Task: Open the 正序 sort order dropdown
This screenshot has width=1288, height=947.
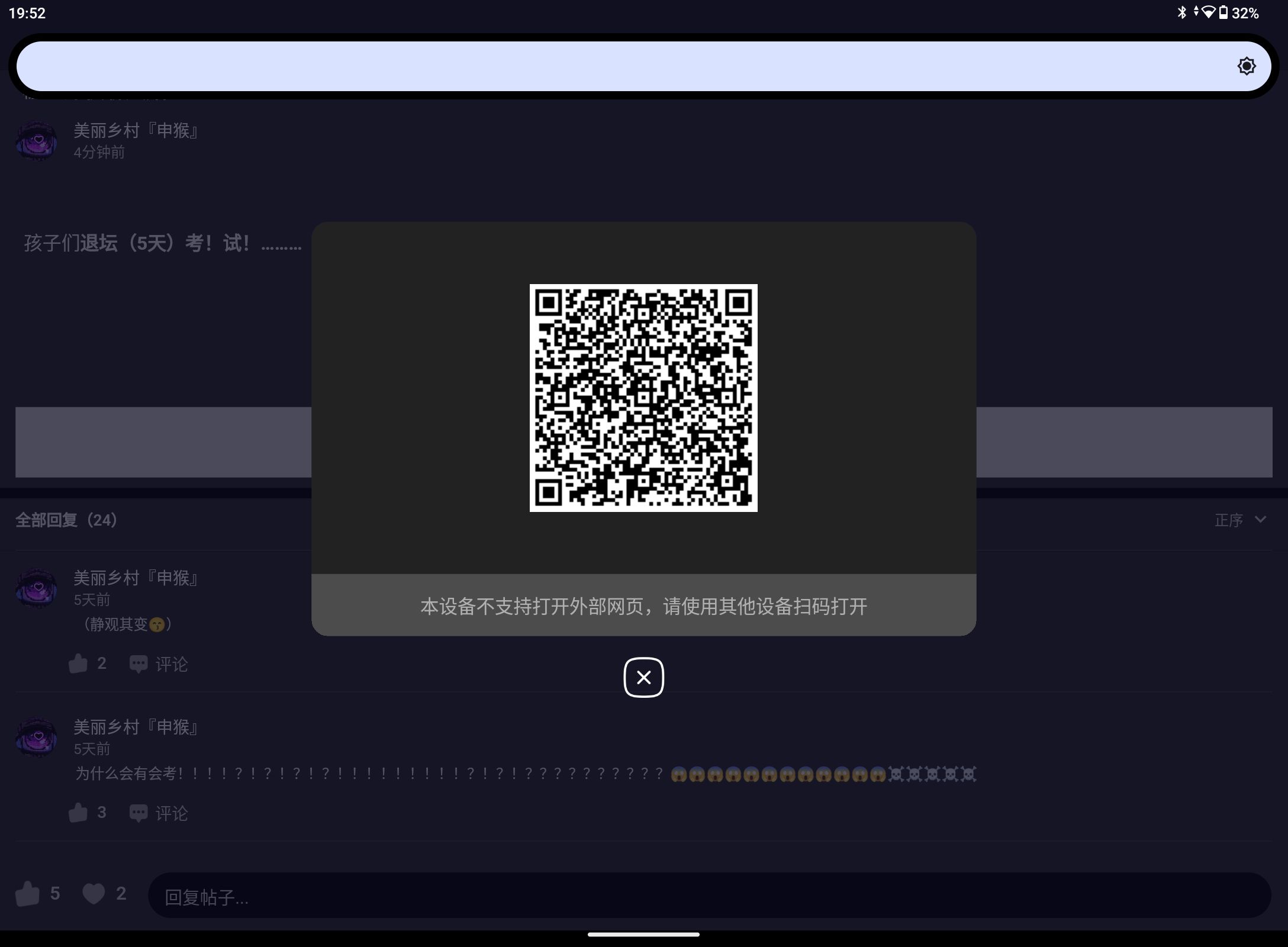Action: (1240, 520)
